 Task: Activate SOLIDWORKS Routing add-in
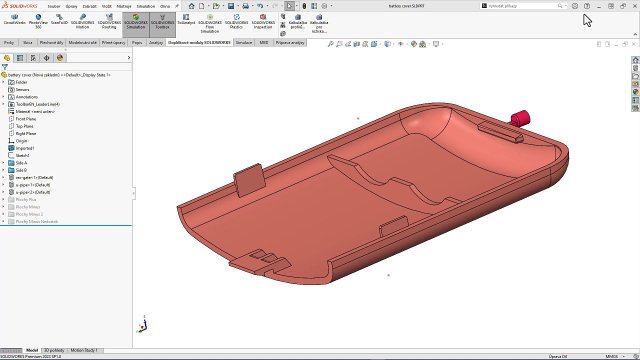(x=109, y=21)
